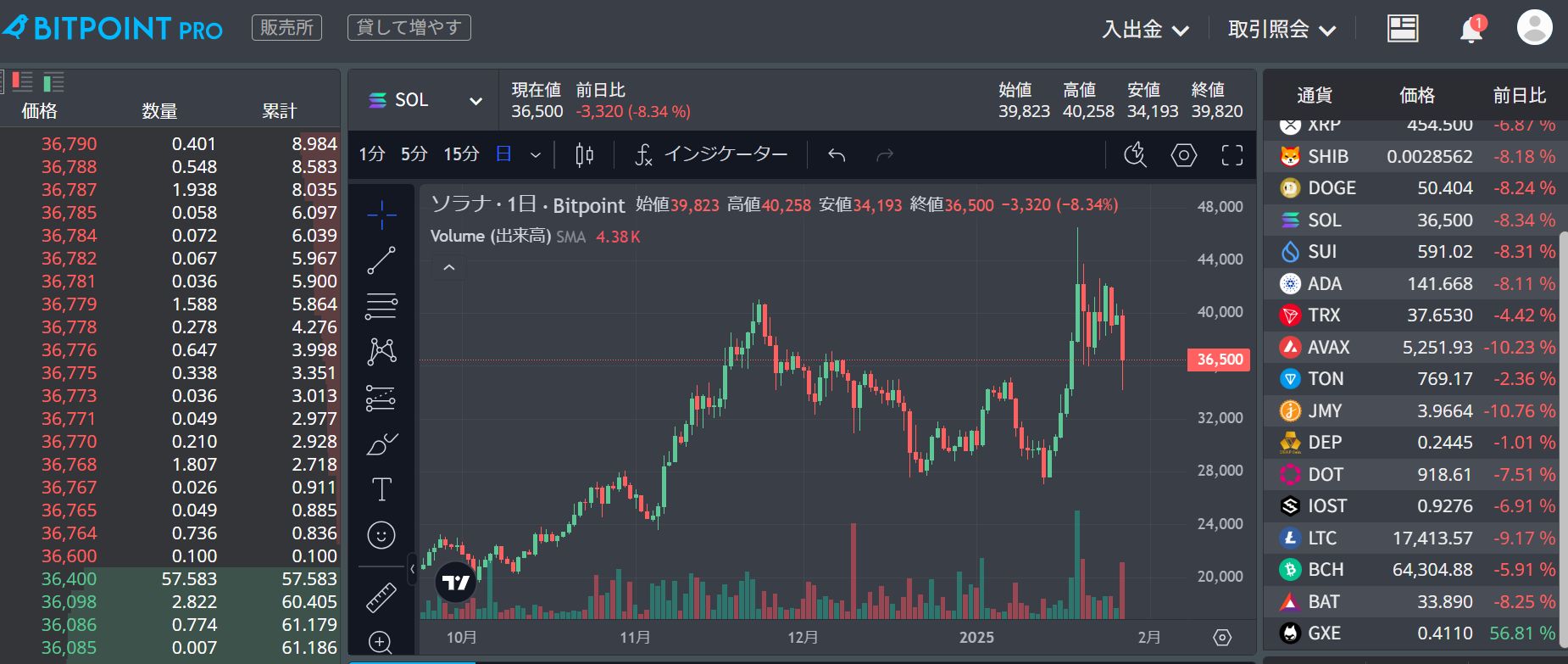Select the AVAX row in currency list
Viewport: 1568px width, 664px height.
click(x=1415, y=347)
